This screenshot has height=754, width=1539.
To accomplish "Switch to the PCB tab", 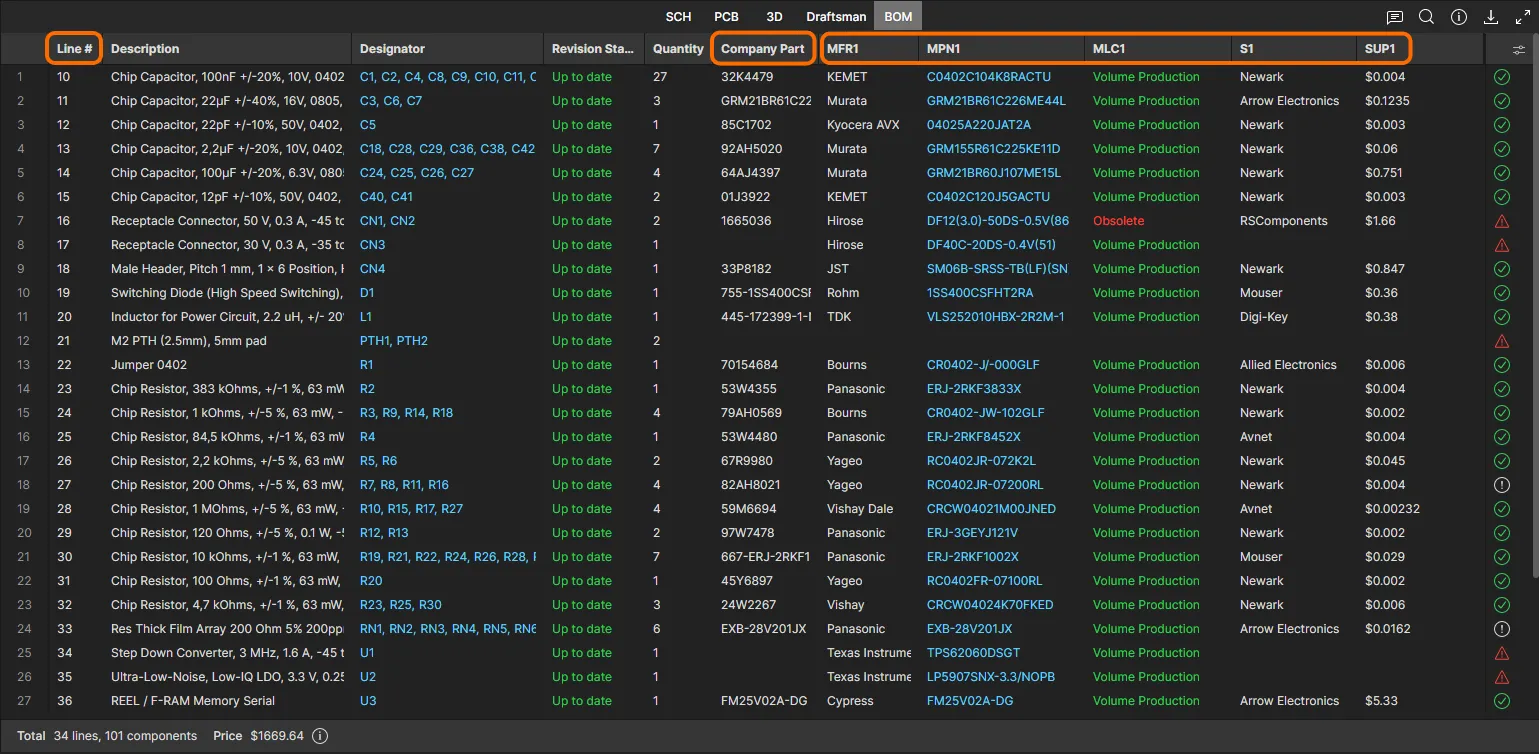I will 726,17.
